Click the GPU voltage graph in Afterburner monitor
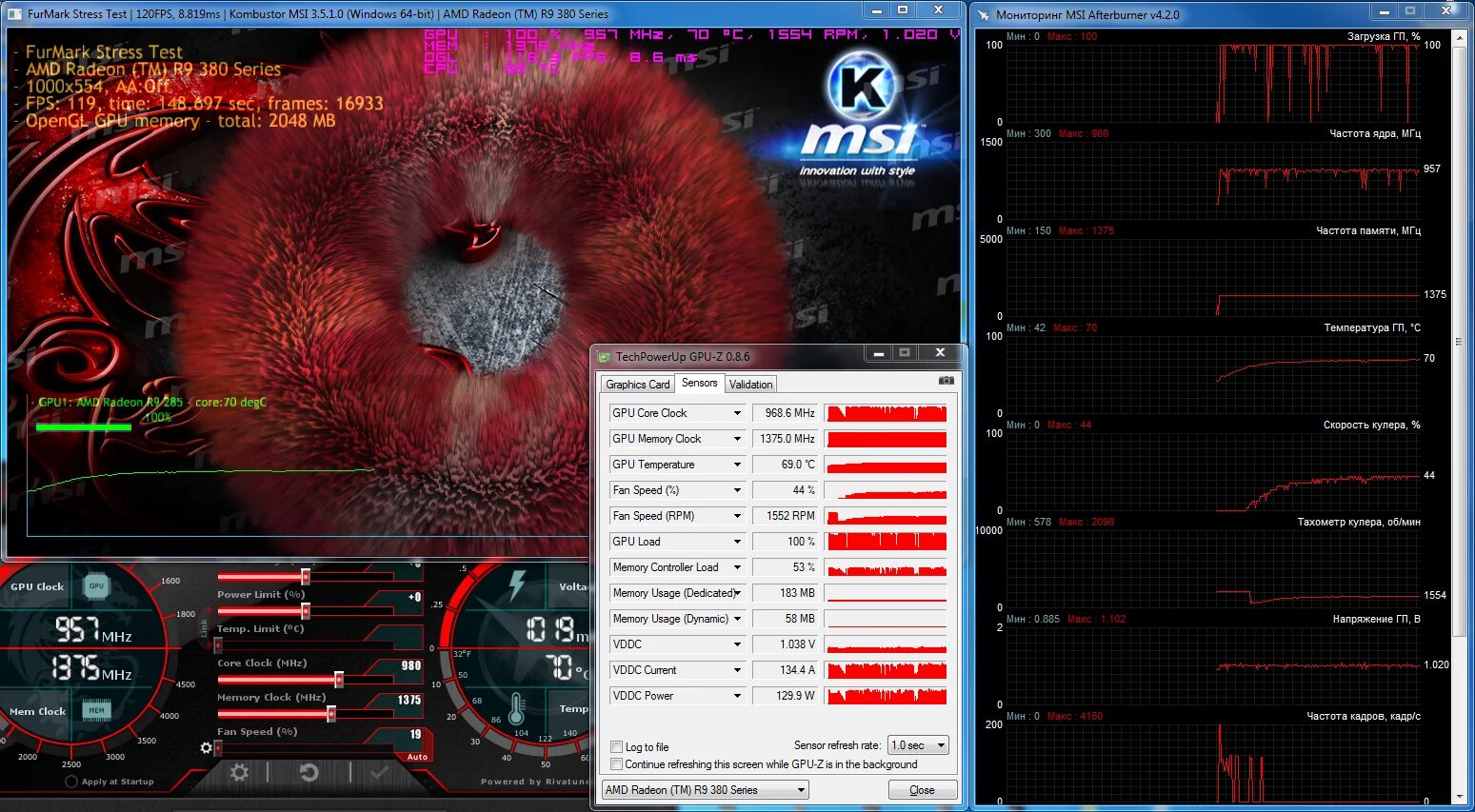This screenshot has width=1475, height=812. [1213, 665]
